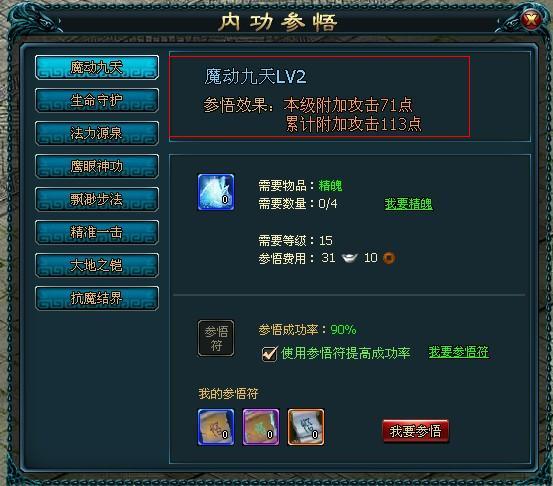553x486 pixels.
Task: Select the 大地之铠 skill tab
Action: 97,265
